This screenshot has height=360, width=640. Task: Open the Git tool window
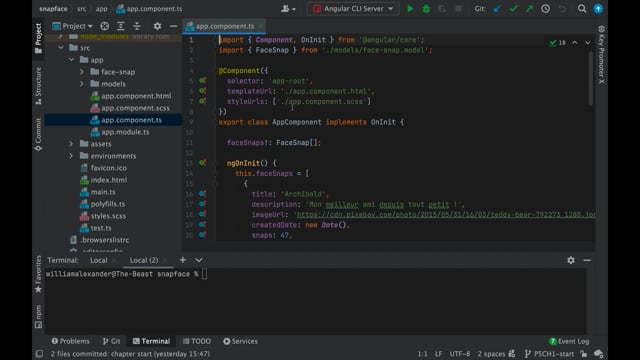click(111, 341)
